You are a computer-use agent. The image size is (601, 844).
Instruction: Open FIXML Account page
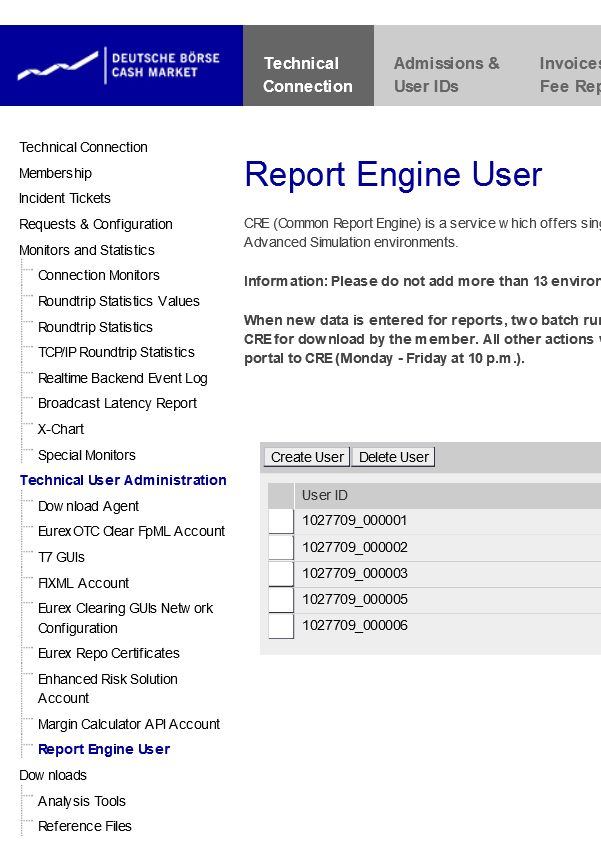tap(83, 583)
